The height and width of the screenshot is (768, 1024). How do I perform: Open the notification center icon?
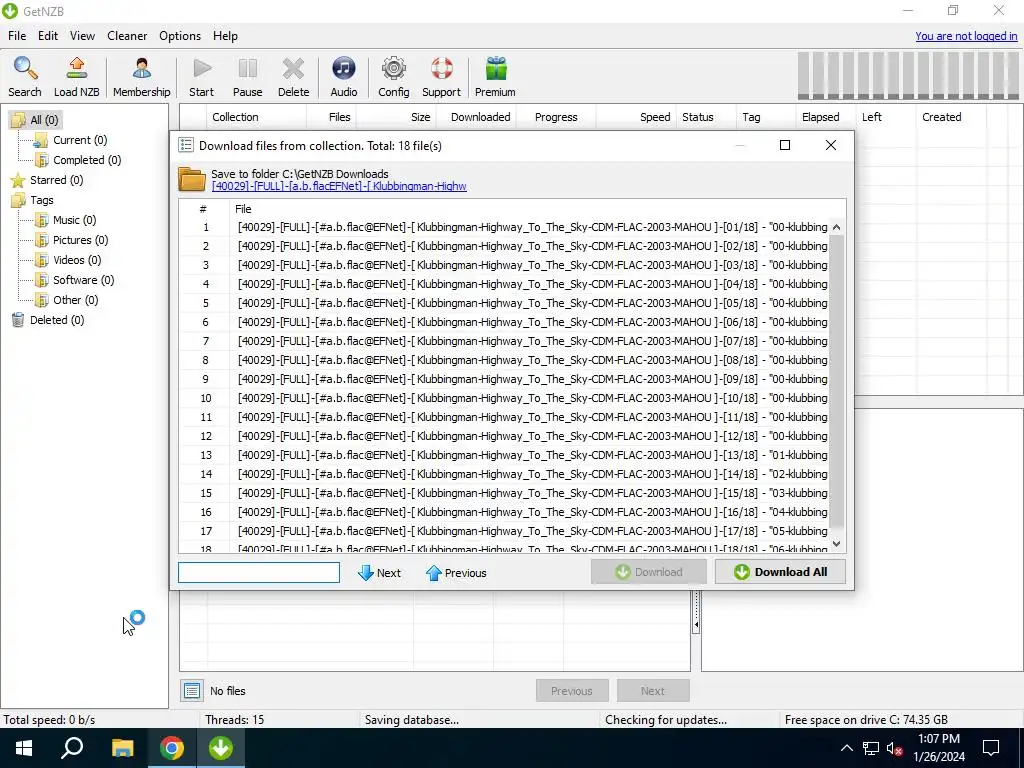991,748
